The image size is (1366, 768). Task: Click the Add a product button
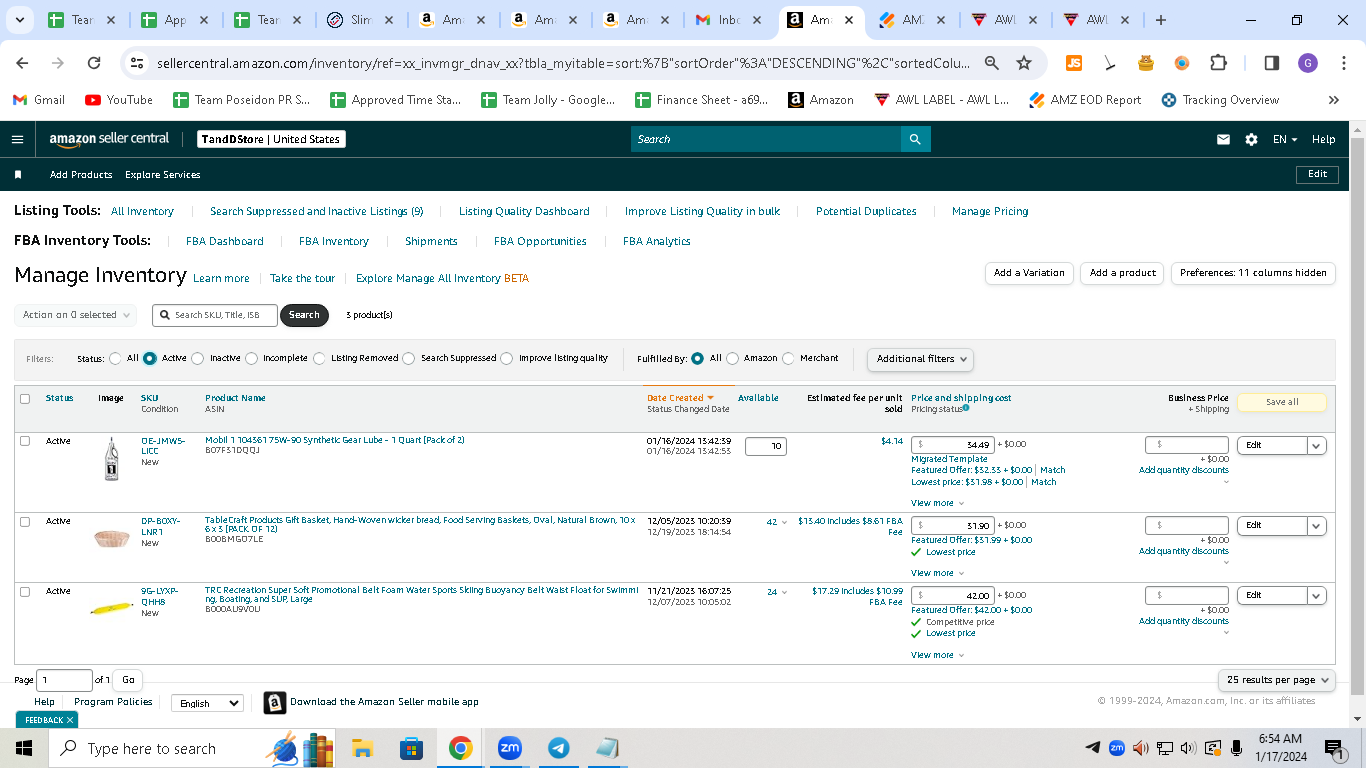point(1122,273)
